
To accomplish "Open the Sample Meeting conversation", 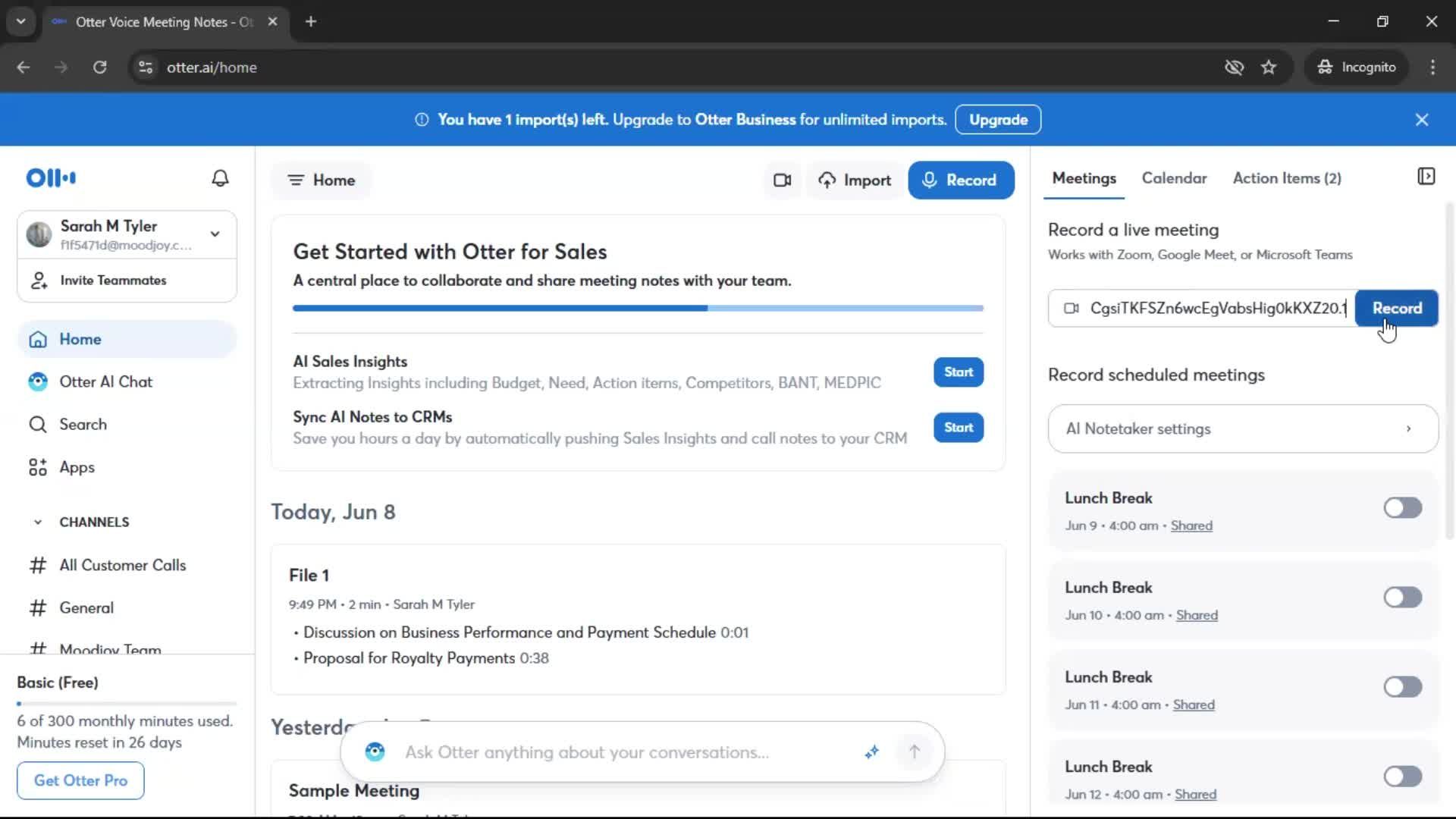I will click(353, 791).
